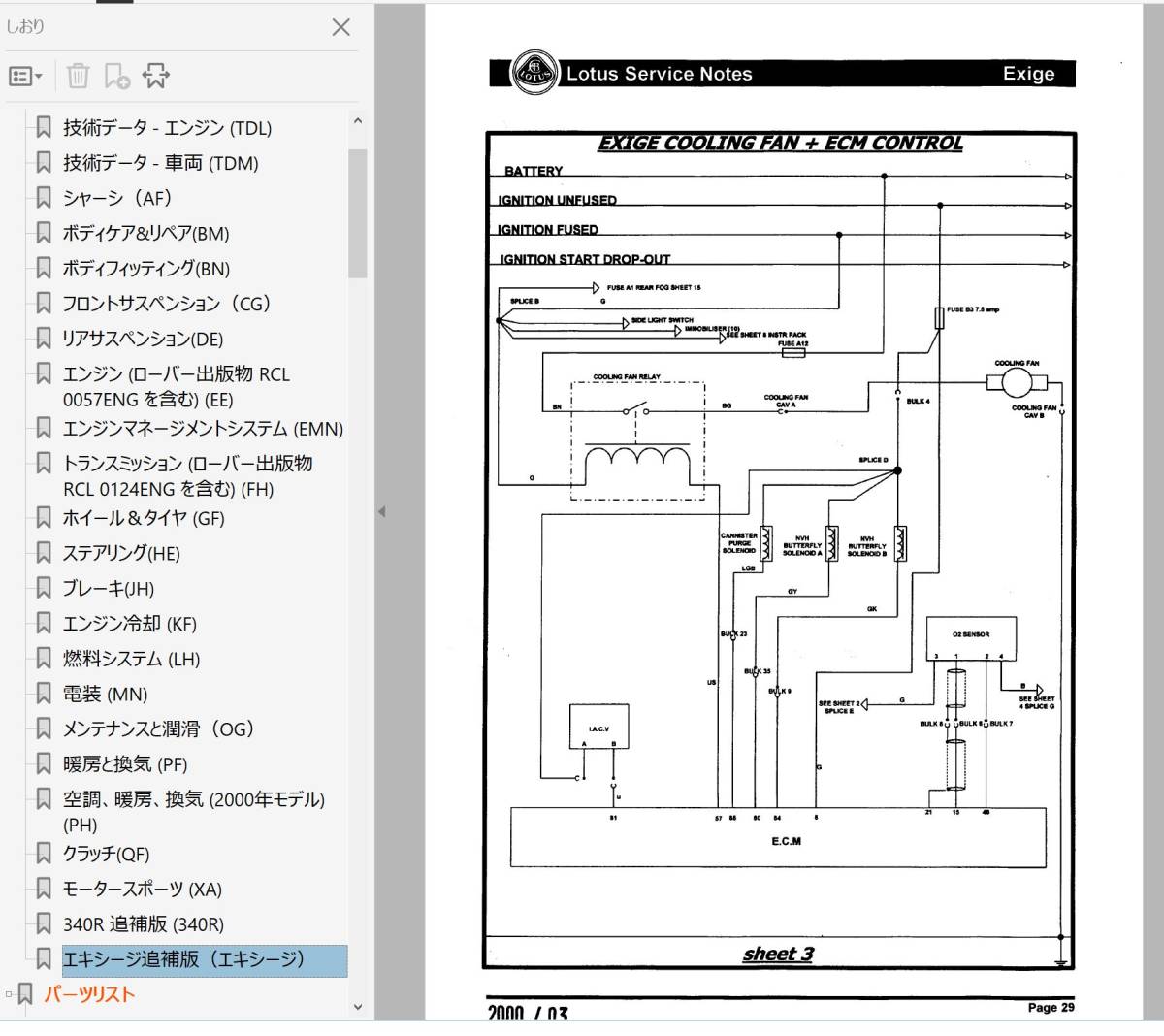Open bookmark エンジンマネージメントシステム (EMN)

204,428
